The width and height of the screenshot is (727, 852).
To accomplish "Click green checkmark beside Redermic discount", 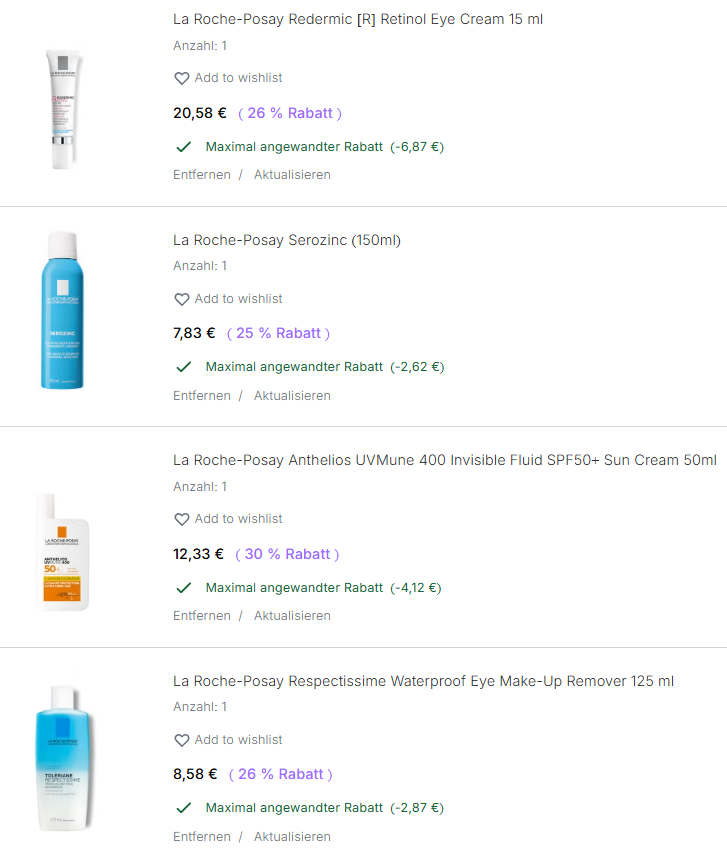I will [184, 146].
